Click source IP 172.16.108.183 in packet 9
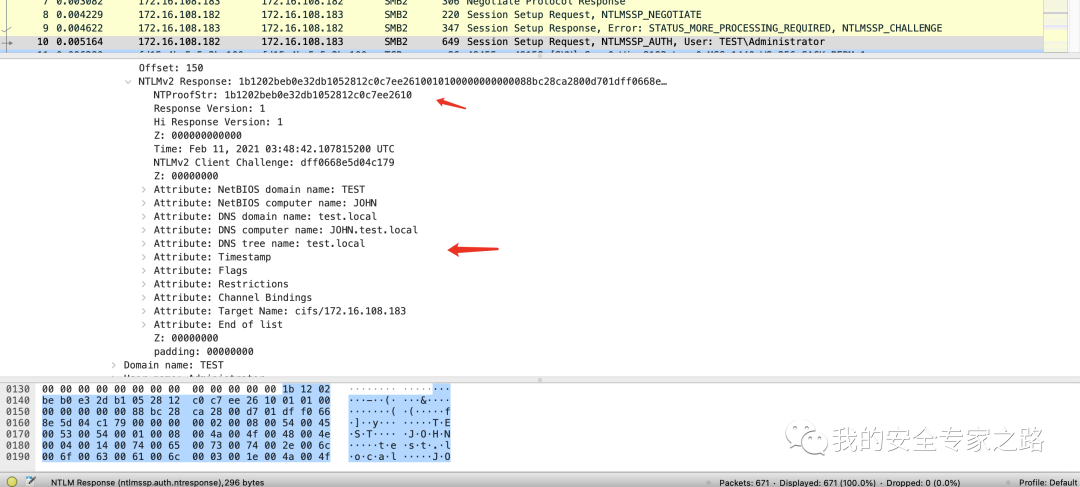1080x487 pixels. (x=179, y=28)
